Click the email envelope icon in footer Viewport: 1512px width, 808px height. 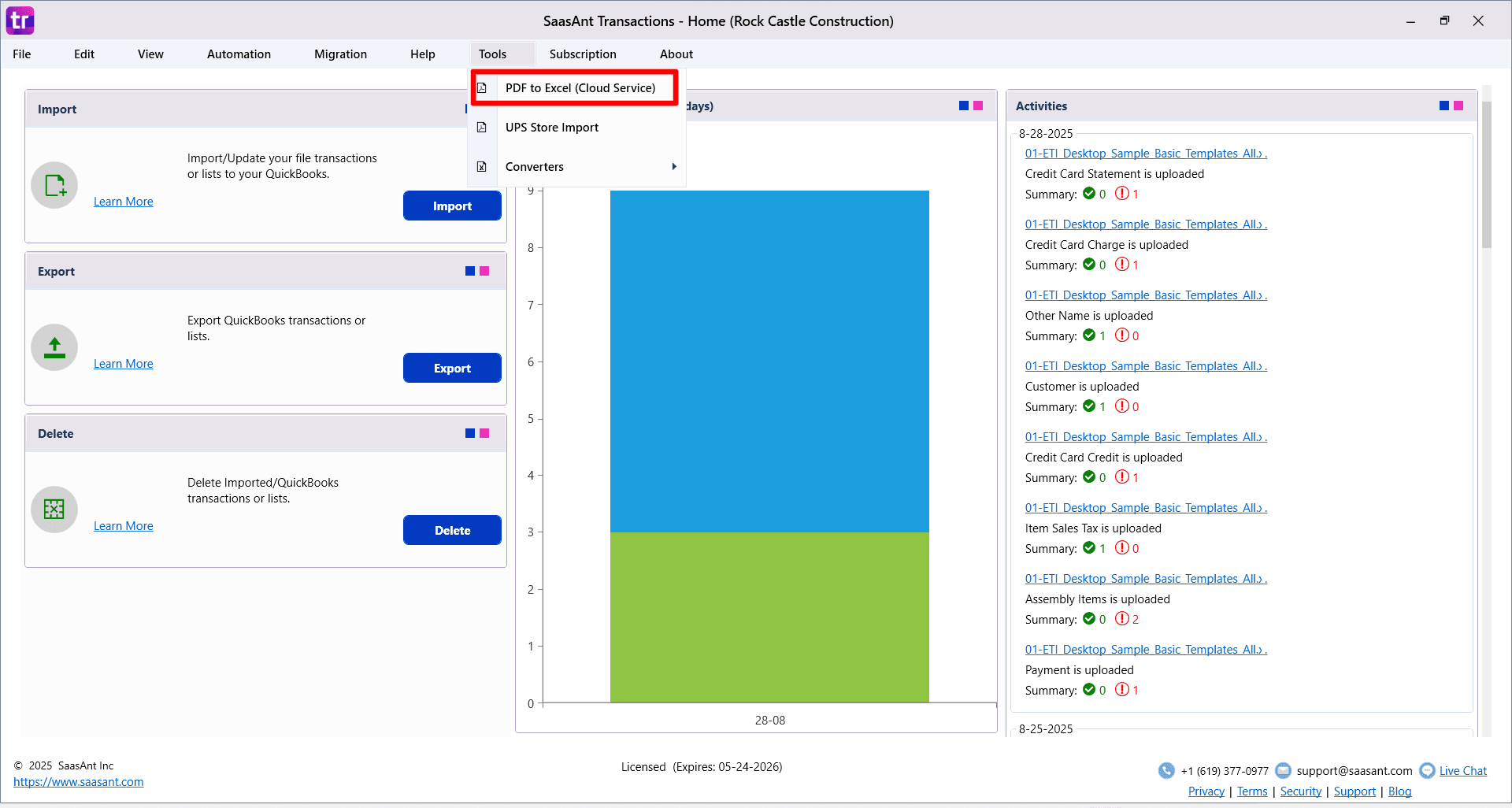(1283, 770)
